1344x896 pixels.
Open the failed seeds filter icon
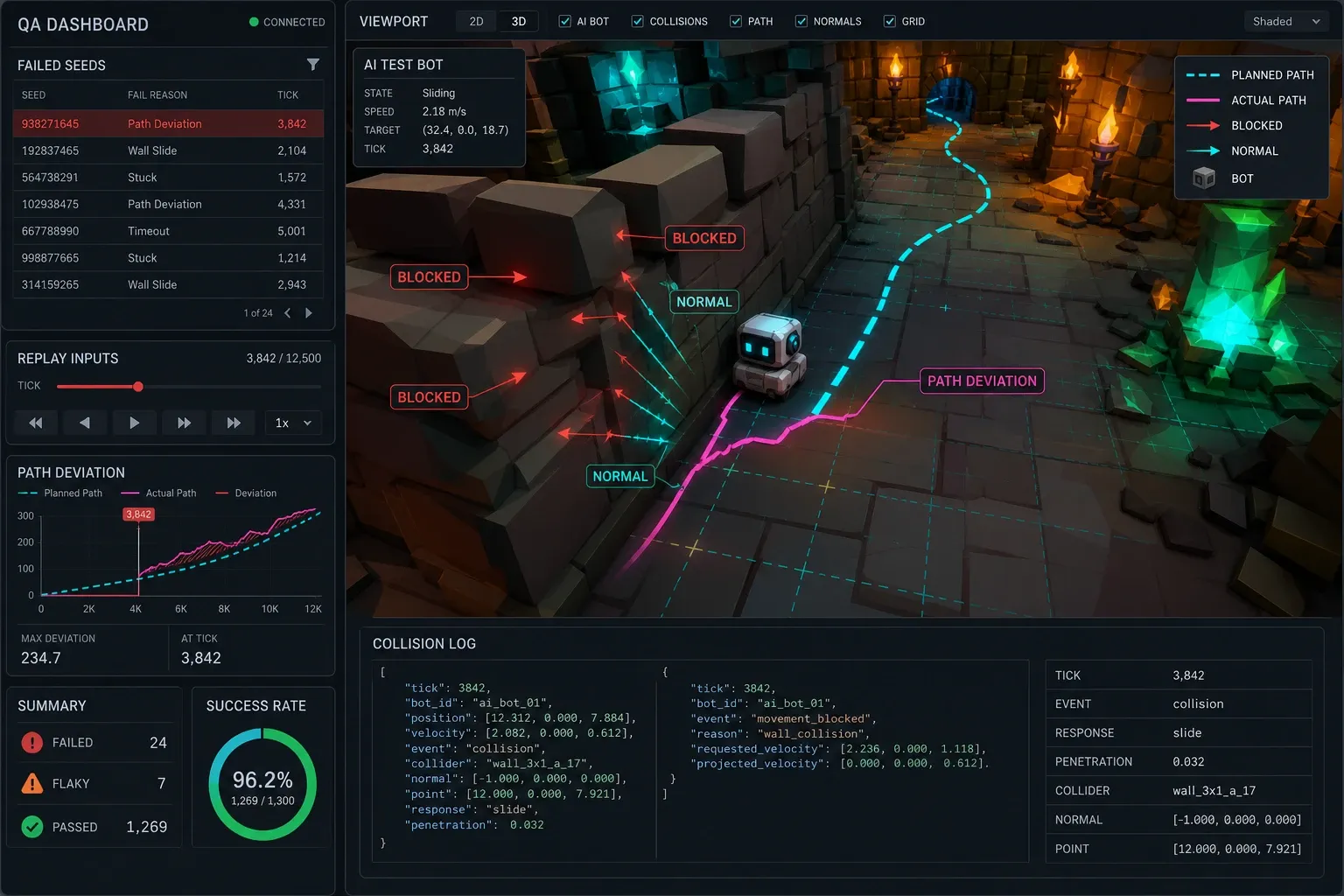coord(312,65)
